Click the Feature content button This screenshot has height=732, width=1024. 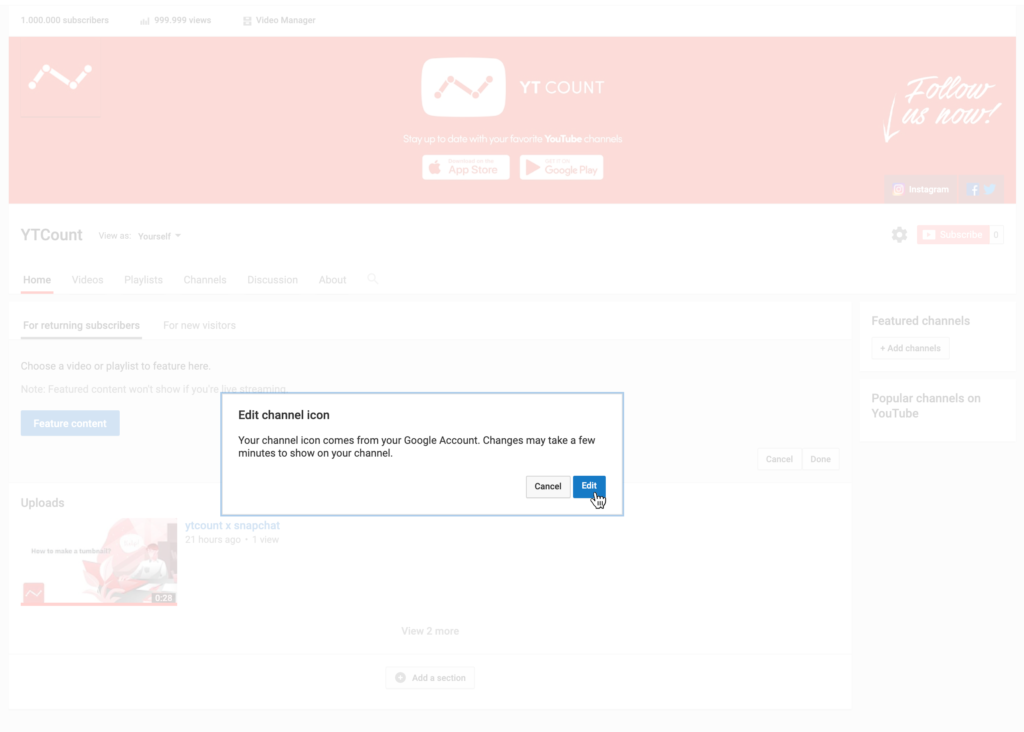pyautogui.click(x=70, y=423)
